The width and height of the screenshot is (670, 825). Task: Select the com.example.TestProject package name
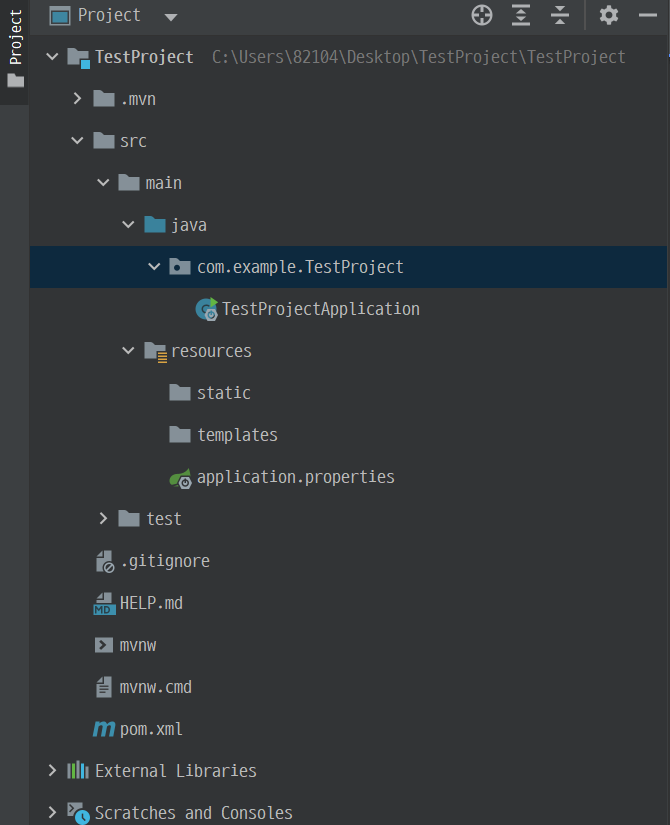[300, 267]
